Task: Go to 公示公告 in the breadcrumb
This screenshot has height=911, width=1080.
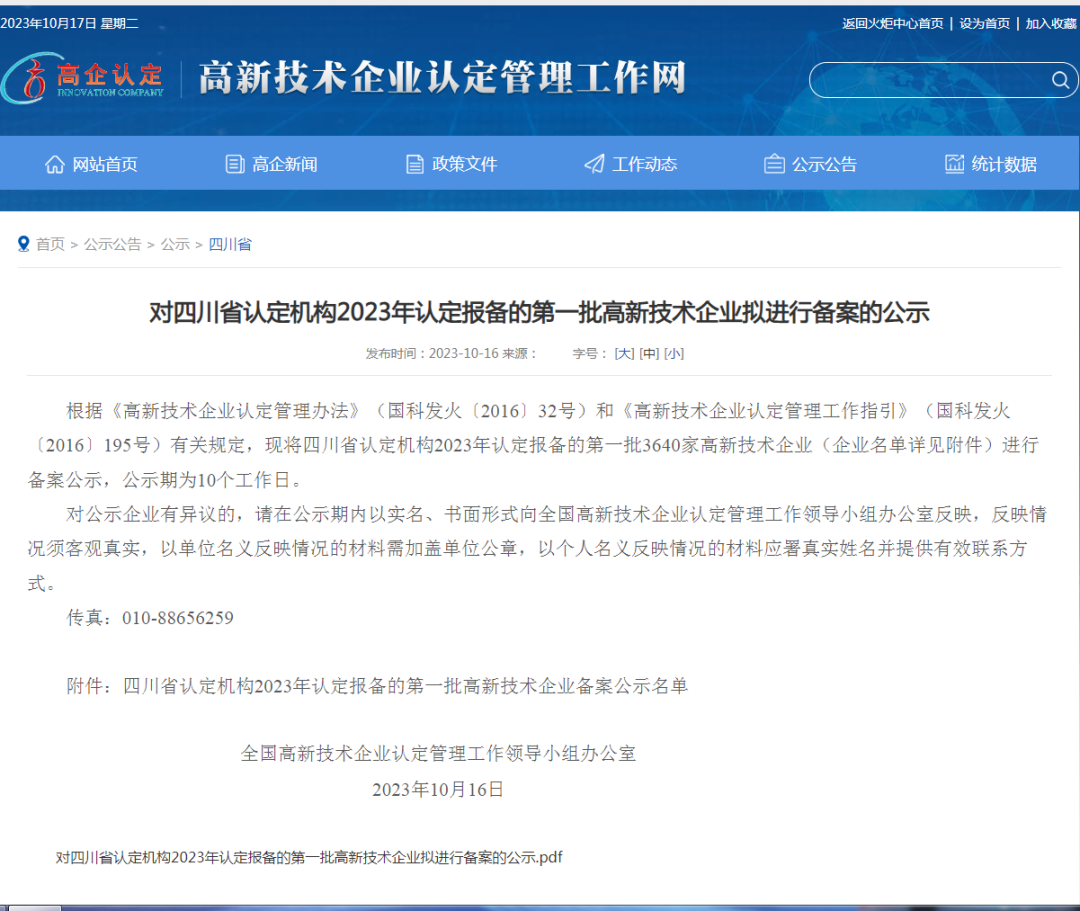Action: [112, 244]
